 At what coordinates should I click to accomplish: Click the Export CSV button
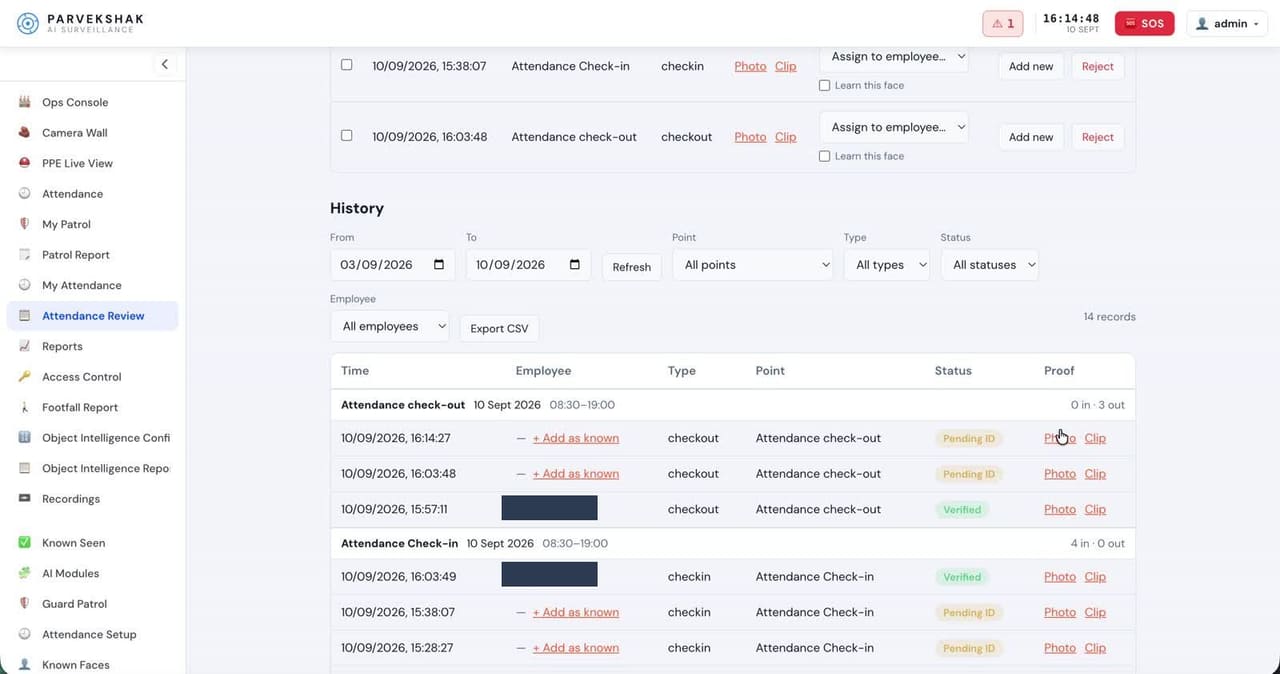pos(500,328)
